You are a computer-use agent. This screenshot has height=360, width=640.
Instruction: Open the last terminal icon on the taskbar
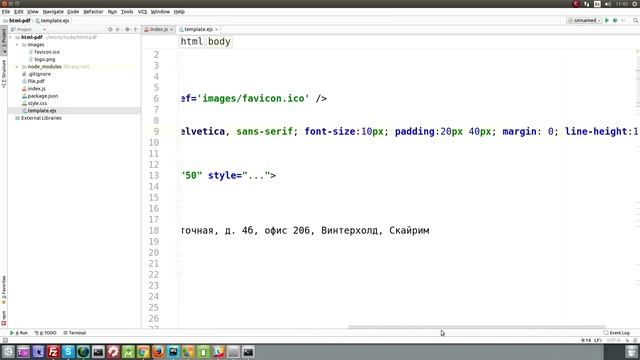248,352
